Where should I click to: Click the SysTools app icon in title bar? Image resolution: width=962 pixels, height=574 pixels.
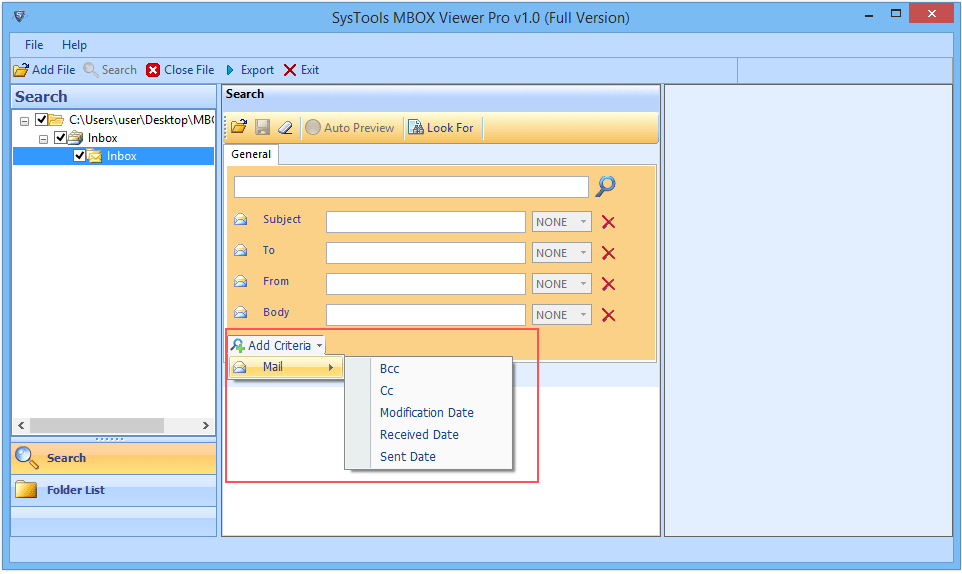point(20,16)
